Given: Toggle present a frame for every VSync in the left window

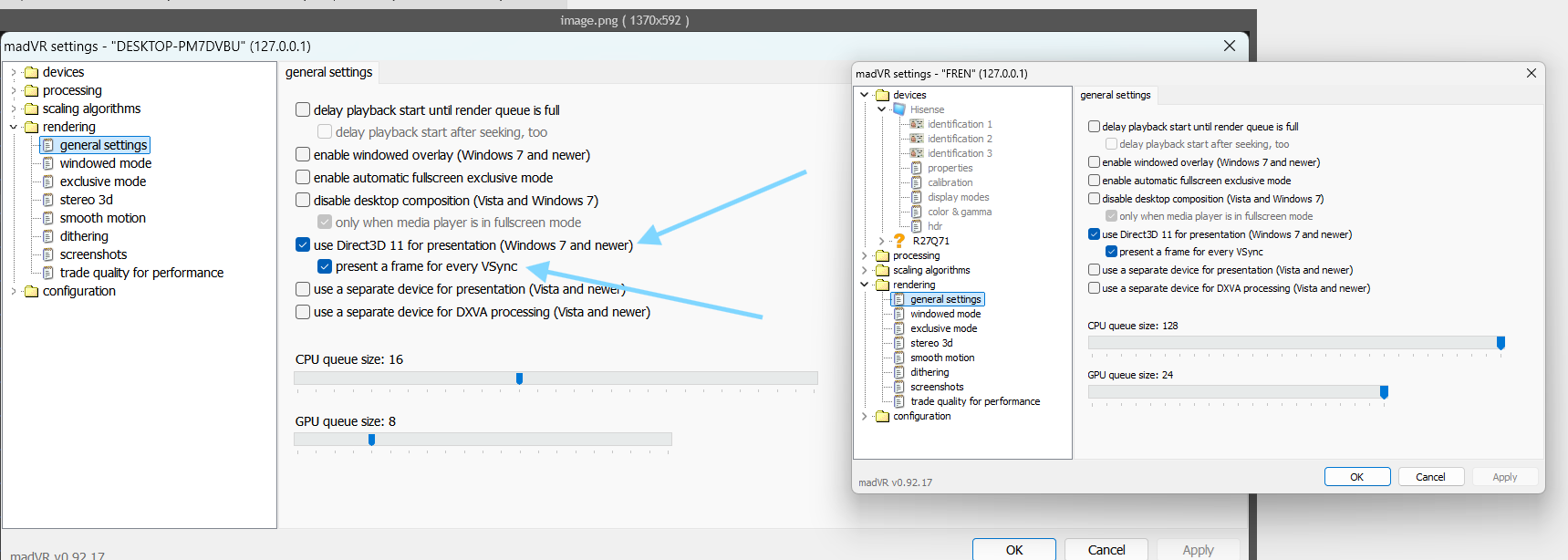Looking at the screenshot, I should [x=325, y=266].
